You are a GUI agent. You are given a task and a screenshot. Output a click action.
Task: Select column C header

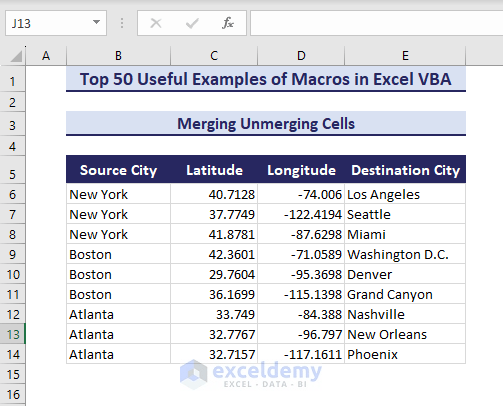point(214,56)
